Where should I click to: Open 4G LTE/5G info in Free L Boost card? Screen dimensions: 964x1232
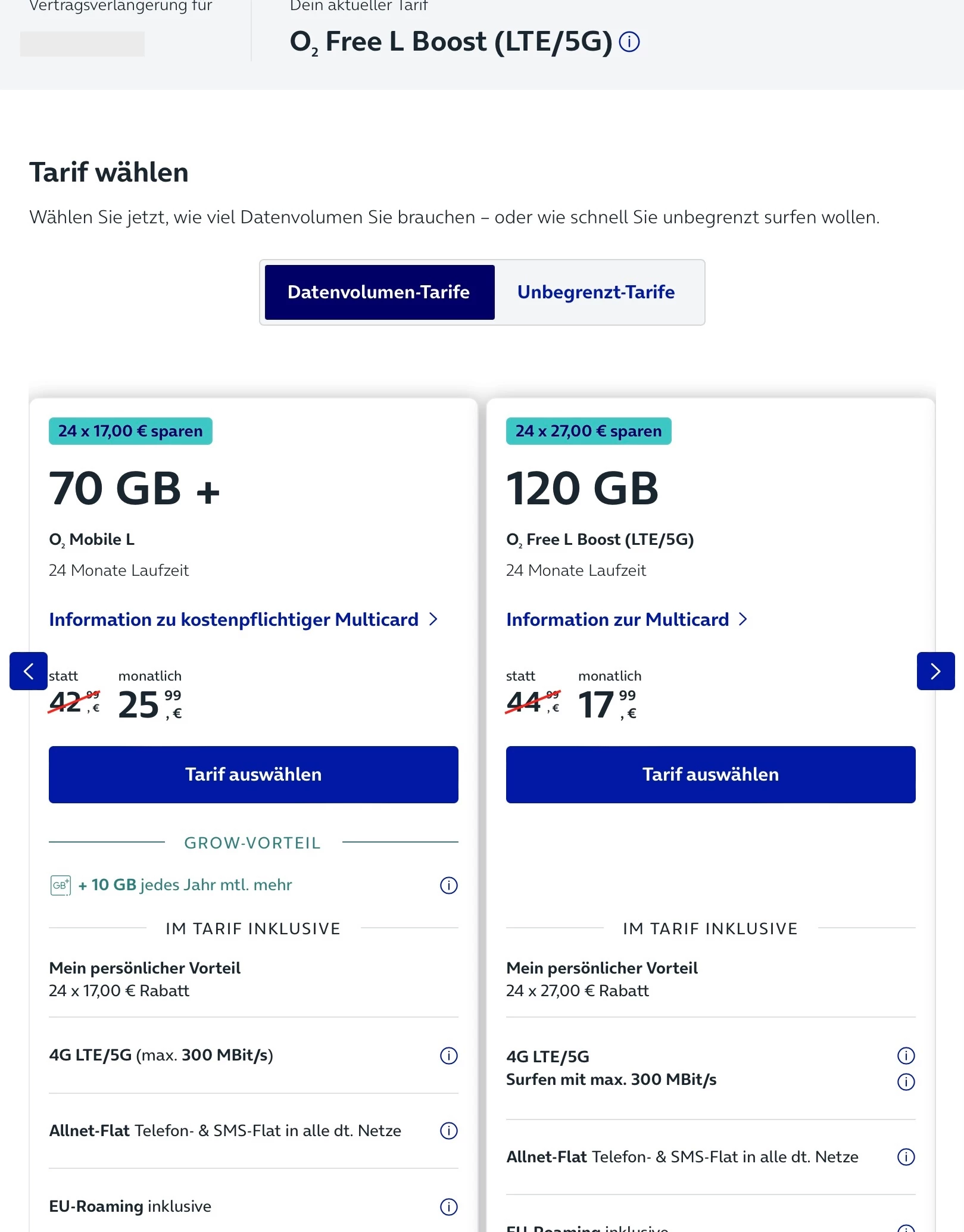906,1056
